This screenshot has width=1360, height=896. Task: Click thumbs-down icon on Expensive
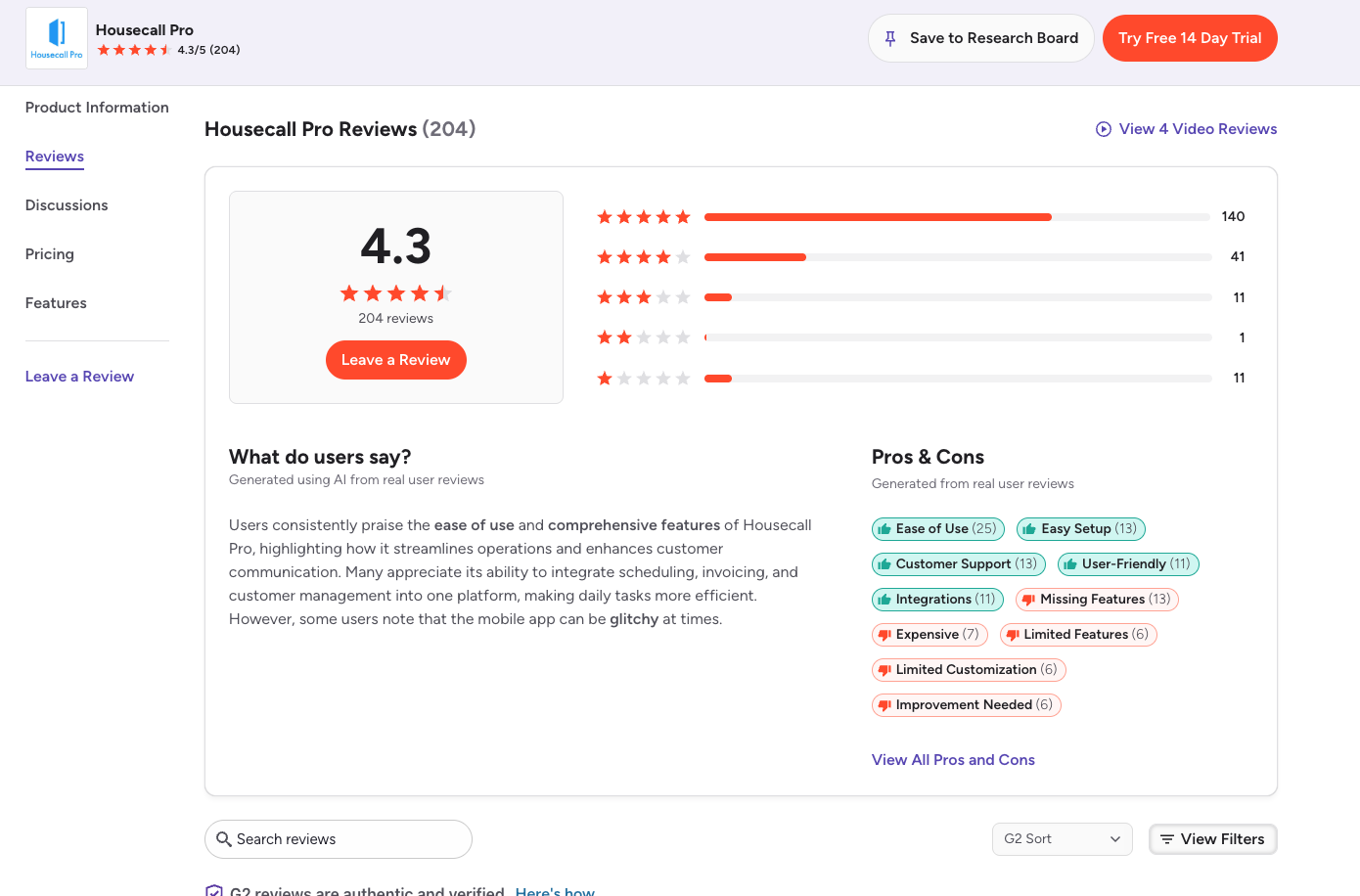884,636
